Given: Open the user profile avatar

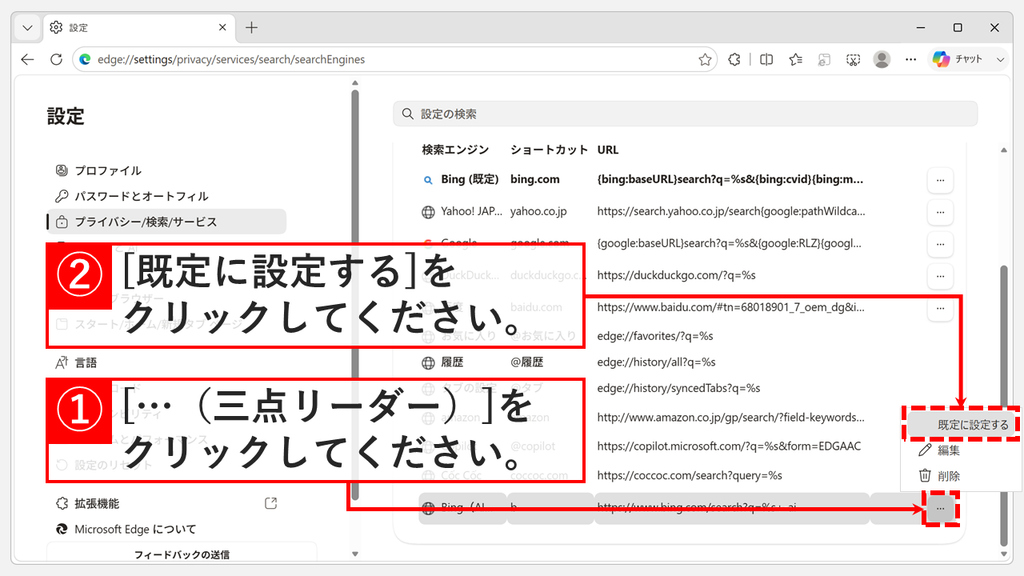Looking at the screenshot, I should (882, 59).
